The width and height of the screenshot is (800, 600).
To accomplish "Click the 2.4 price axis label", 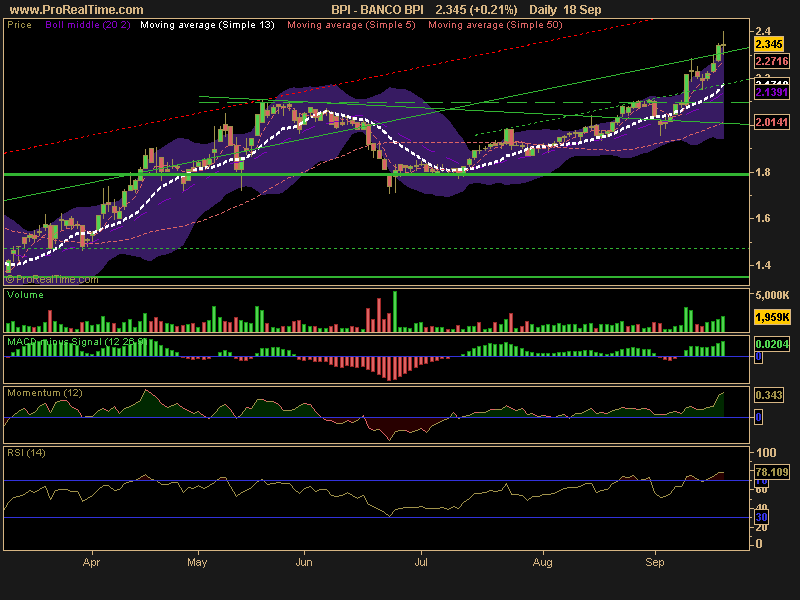I will (x=763, y=32).
